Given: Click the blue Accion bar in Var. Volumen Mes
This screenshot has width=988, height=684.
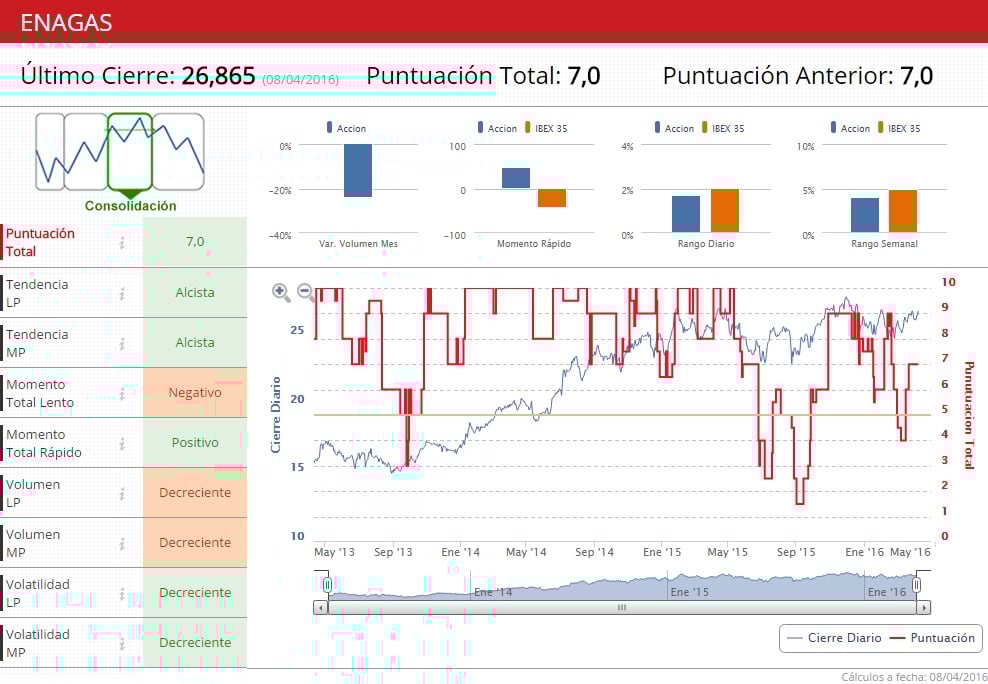Looking at the screenshot, I should [x=358, y=171].
